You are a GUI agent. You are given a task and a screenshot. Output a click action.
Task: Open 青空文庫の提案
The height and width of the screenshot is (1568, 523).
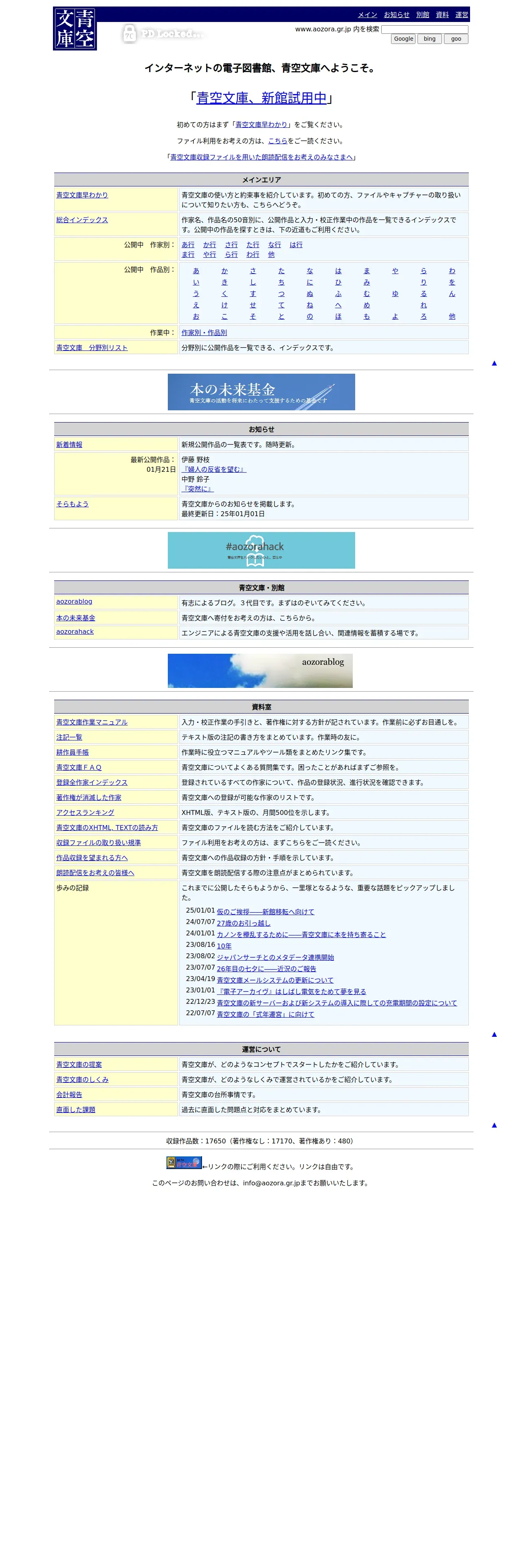79,1064
